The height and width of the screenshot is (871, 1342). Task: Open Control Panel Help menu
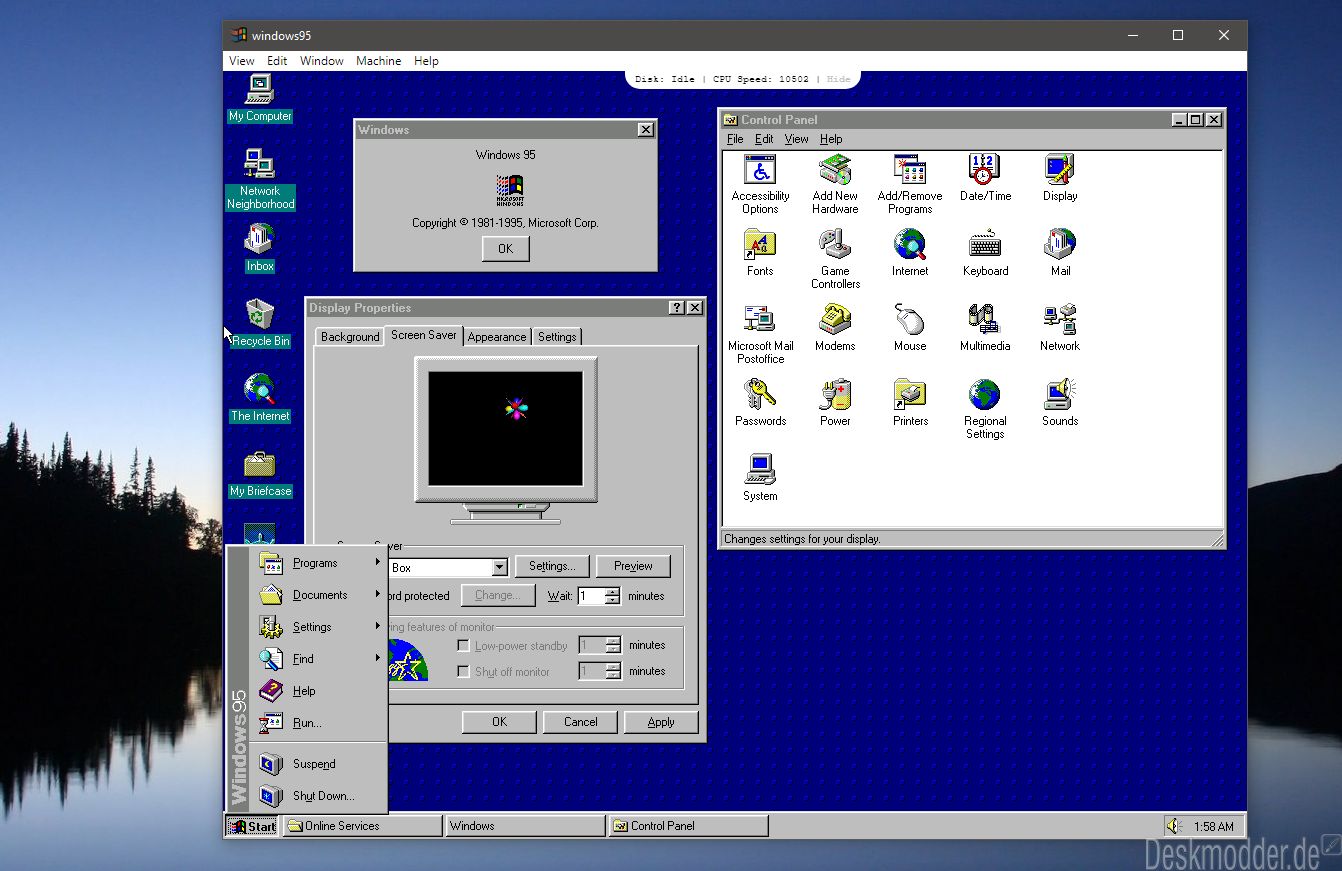click(x=831, y=139)
